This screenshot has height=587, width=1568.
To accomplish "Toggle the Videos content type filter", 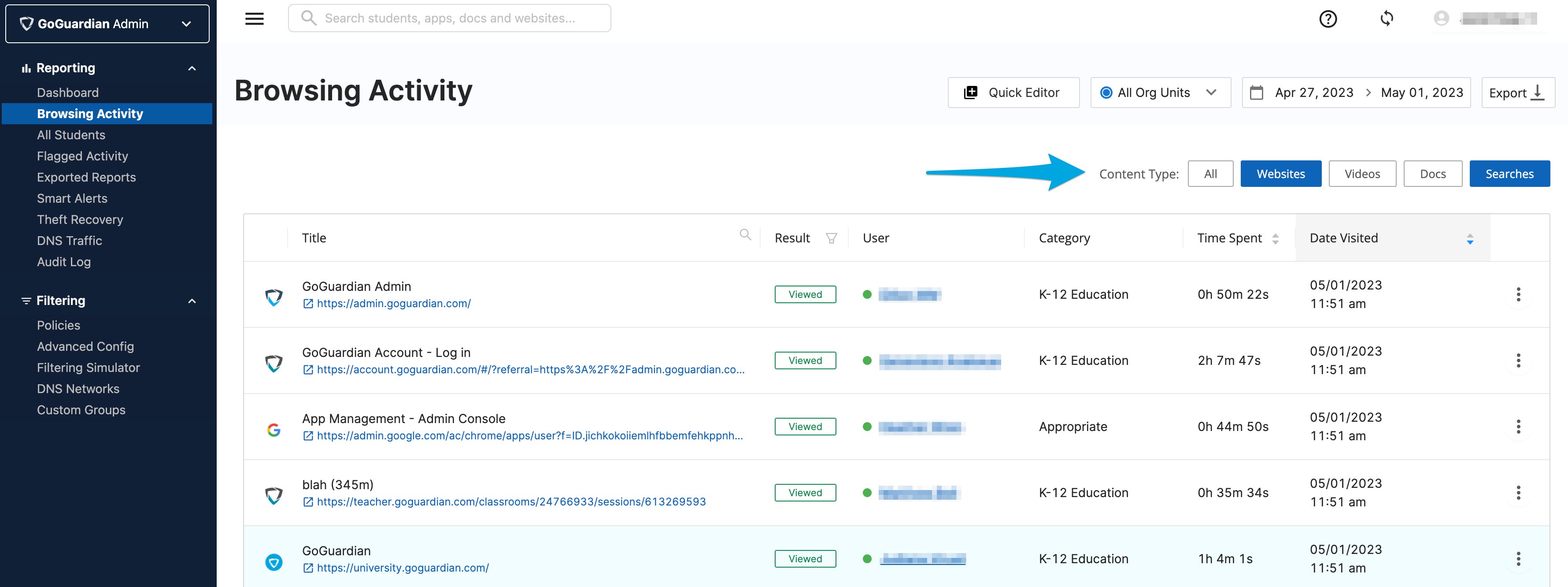I will pos(1362,174).
